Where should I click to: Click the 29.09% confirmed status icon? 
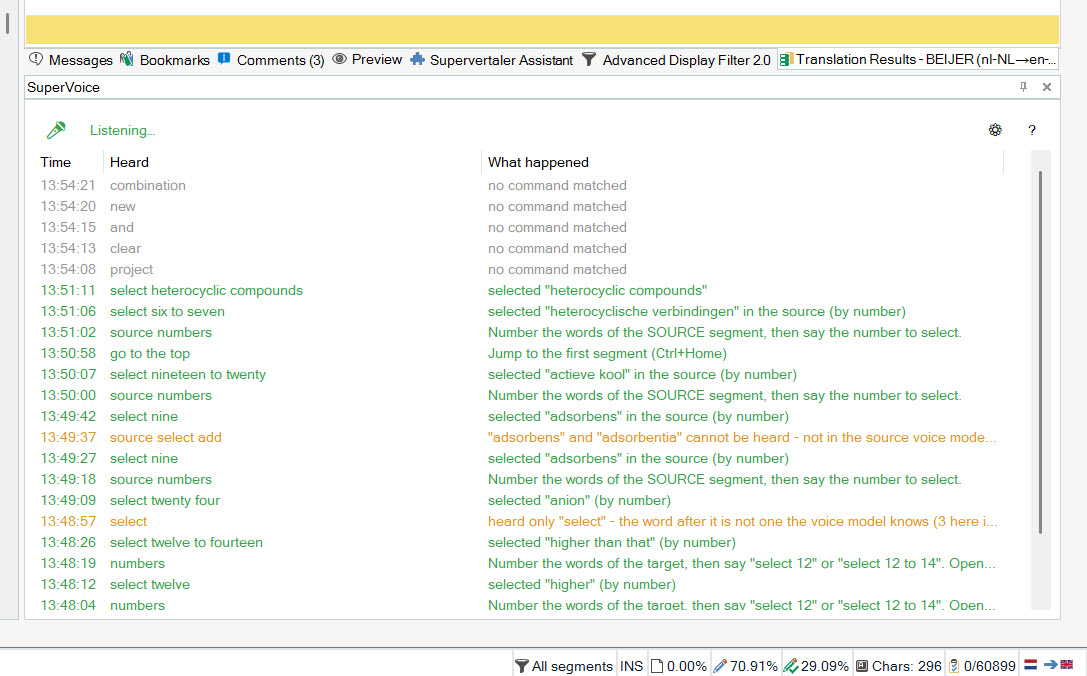pyautogui.click(x=816, y=666)
